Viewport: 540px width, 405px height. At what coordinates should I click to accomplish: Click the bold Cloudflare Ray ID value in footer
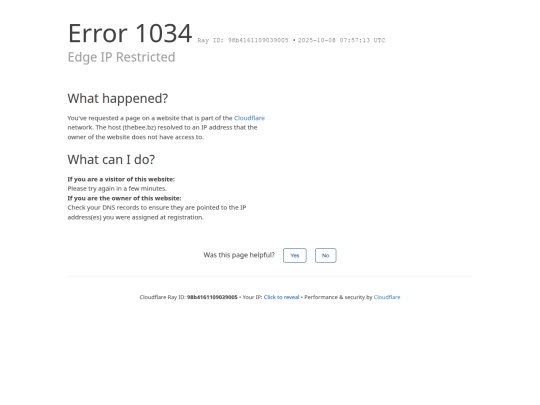(212, 297)
